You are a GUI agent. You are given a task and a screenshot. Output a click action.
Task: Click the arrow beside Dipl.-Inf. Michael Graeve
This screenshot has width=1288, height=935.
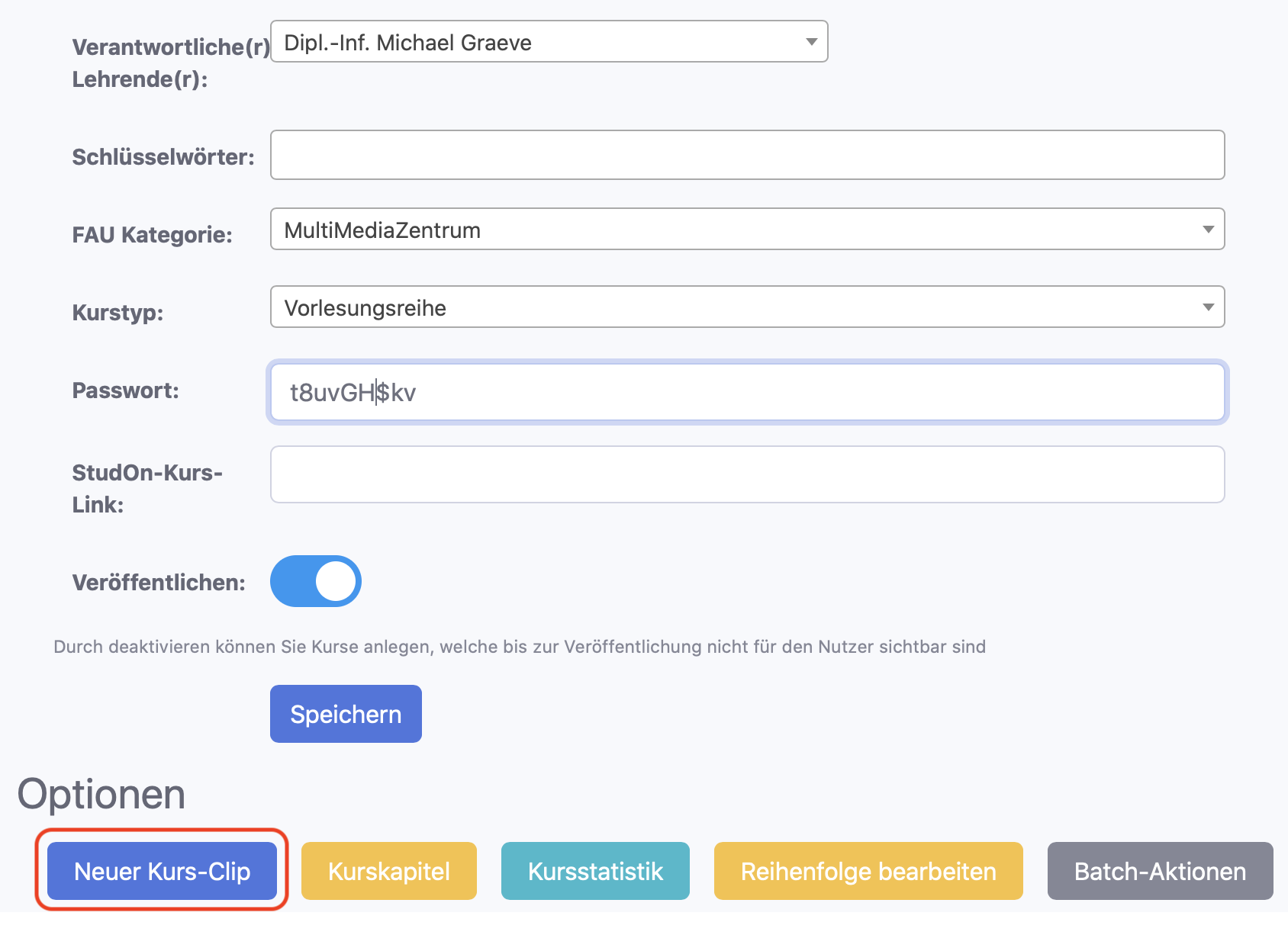click(x=811, y=42)
